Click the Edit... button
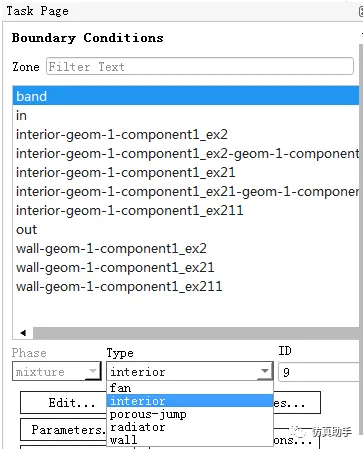This screenshot has width=363, height=449. click(63, 403)
